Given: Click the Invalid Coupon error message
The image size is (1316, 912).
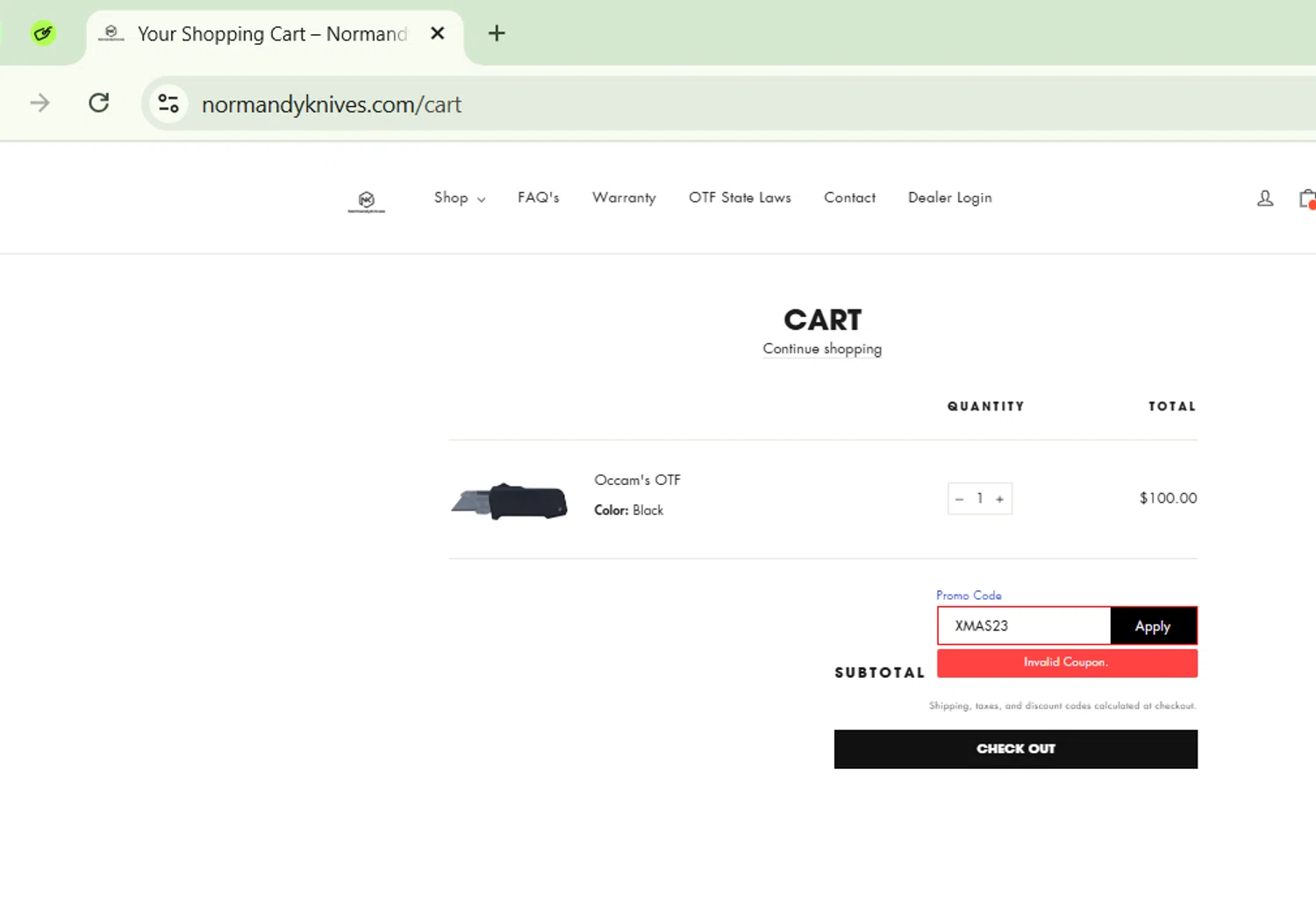Looking at the screenshot, I should [1067, 663].
